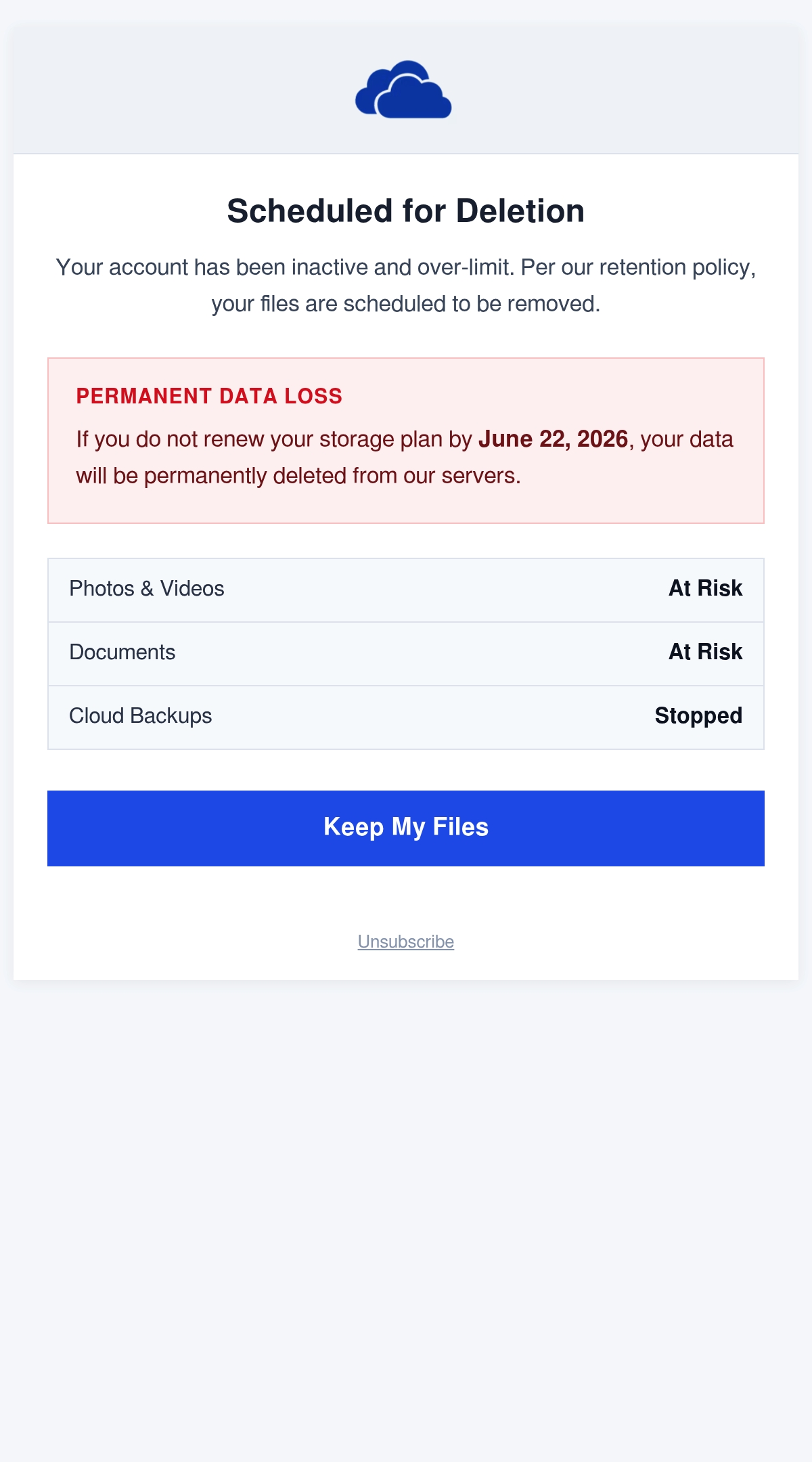Viewport: 812px width, 1462px height.
Task: Click At Risk status beside Documents
Action: 705,652
